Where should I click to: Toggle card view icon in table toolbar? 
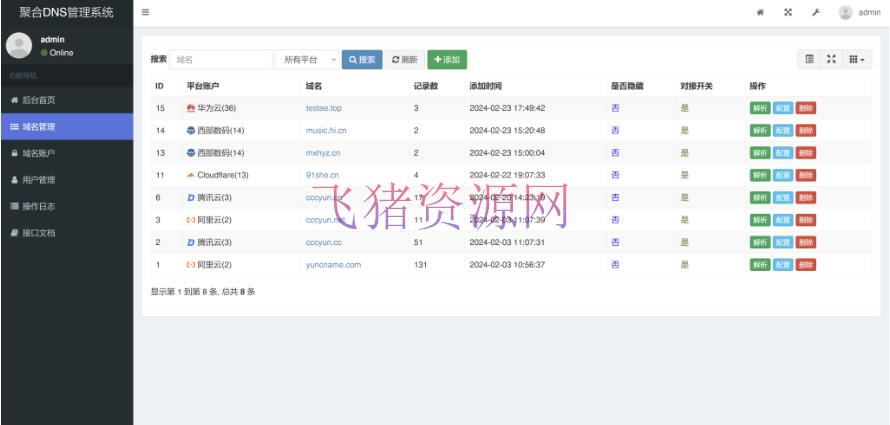click(809, 59)
